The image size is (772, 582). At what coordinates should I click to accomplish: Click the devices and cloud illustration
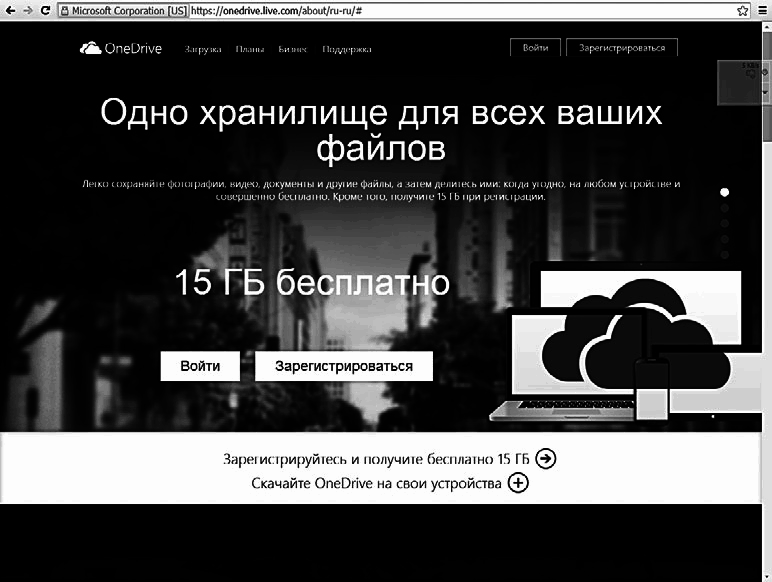coord(624,342)
